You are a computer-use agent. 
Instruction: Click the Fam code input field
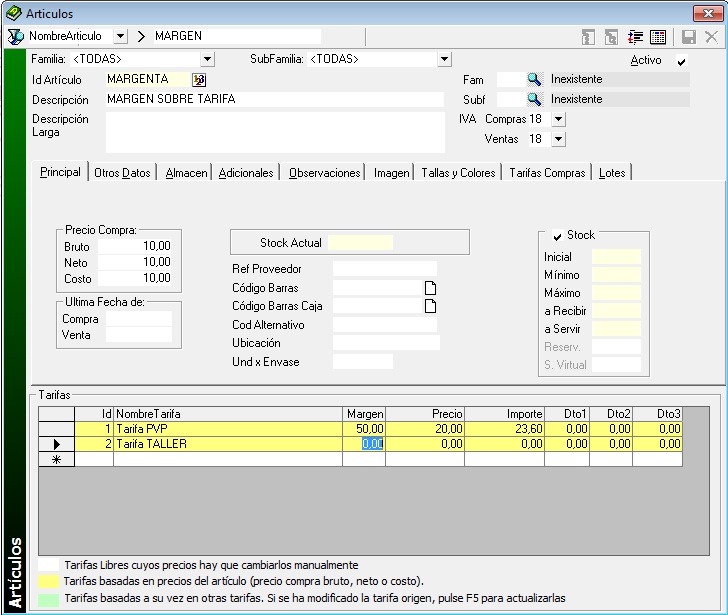tap(511, 79)
